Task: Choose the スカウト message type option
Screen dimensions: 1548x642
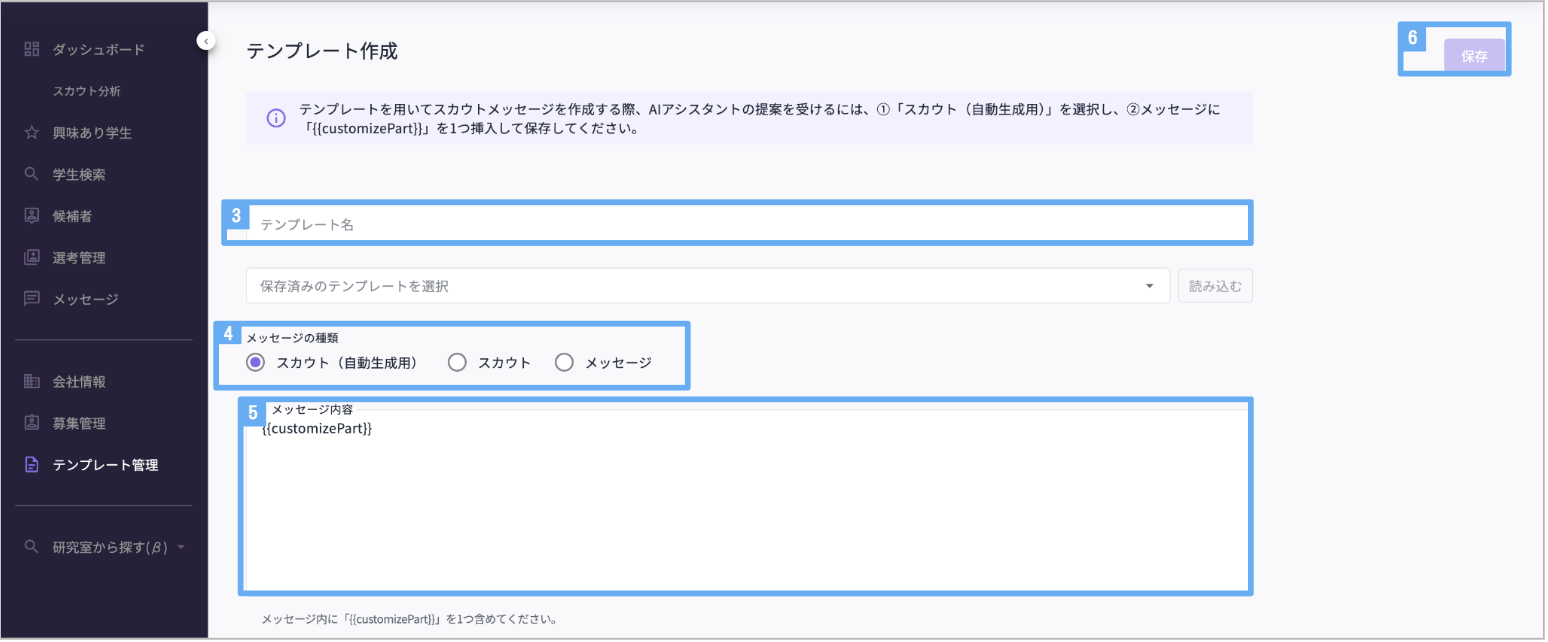Action: 457,362
